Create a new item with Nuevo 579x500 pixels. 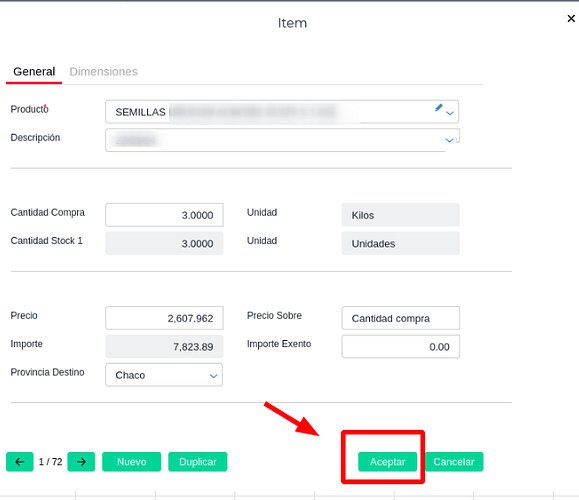tap(131, 462)
